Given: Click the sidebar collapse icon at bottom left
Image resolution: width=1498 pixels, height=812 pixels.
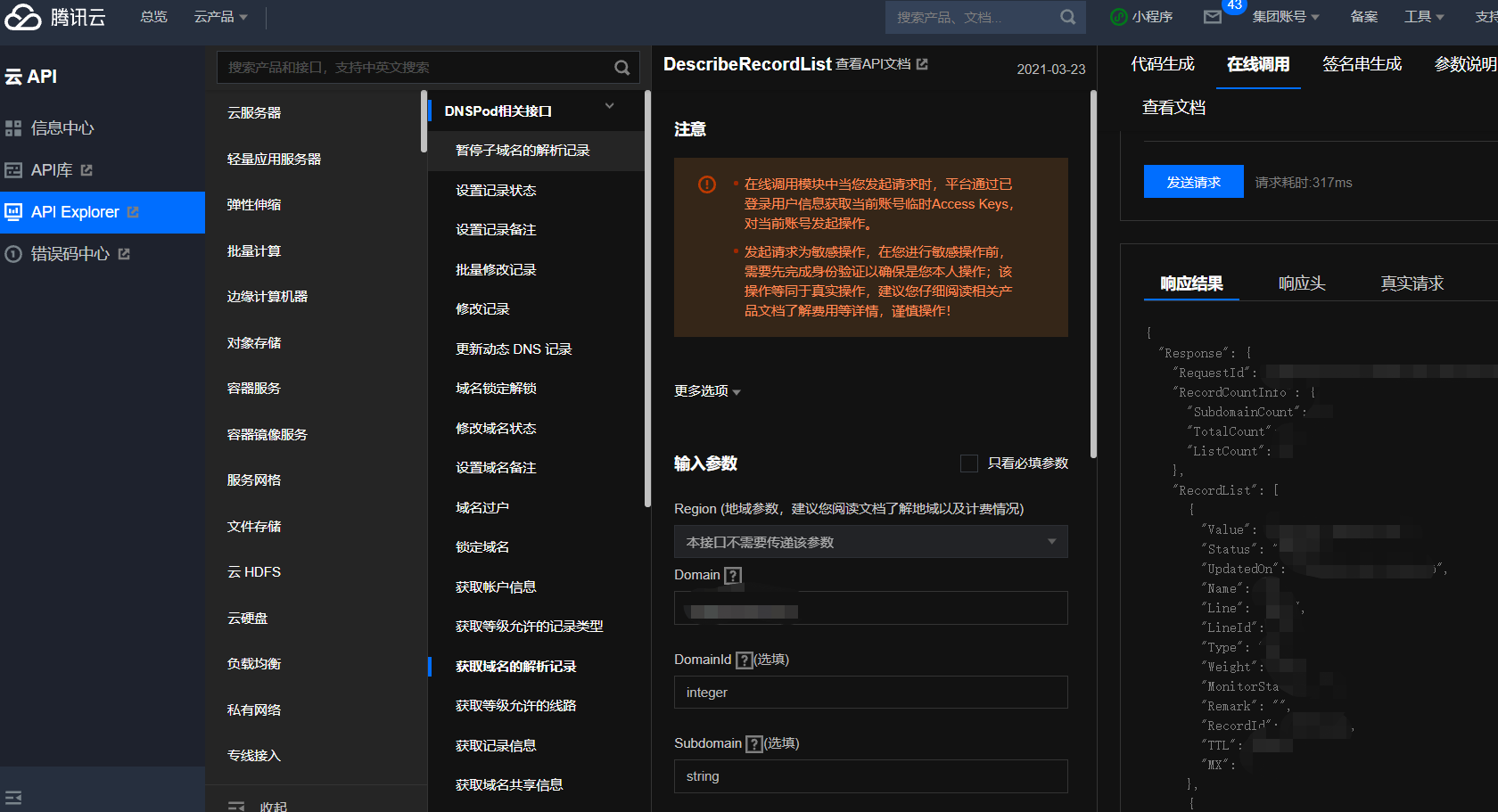Looking at the screenshot, I should [13, 798].
